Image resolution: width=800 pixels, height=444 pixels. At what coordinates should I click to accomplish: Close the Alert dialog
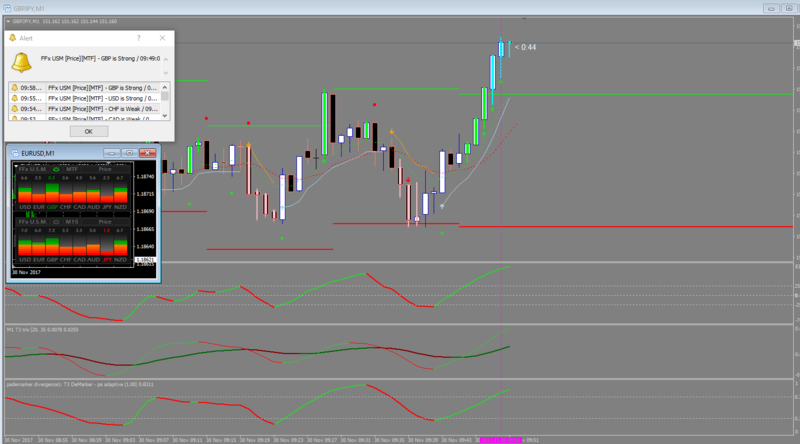coord(162,38)
